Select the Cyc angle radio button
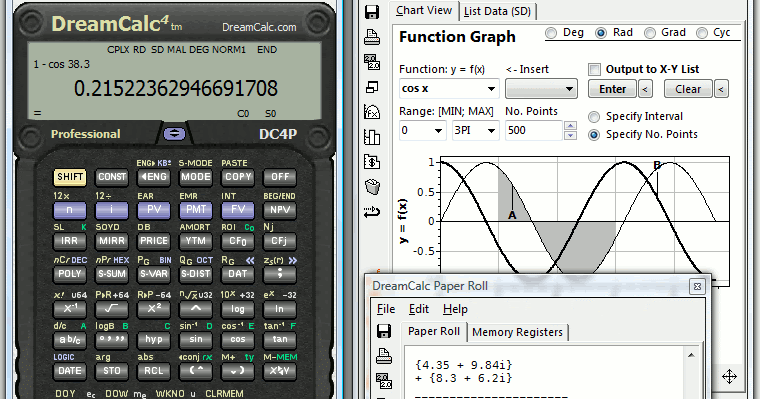Screen dimensions: 760x399 coord(701,33)
